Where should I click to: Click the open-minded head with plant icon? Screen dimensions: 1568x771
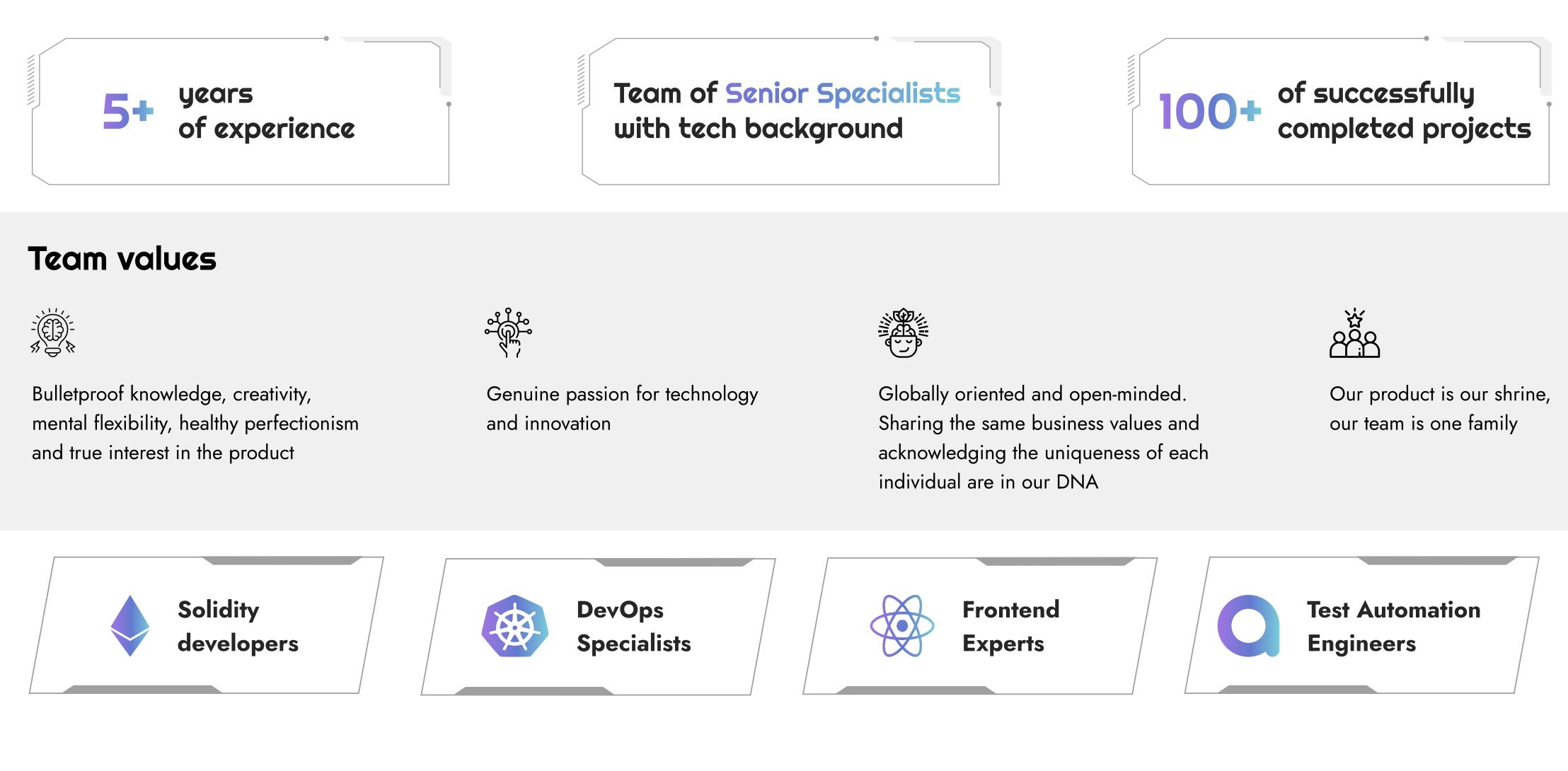pyautogui.click(x=903, y=332)
